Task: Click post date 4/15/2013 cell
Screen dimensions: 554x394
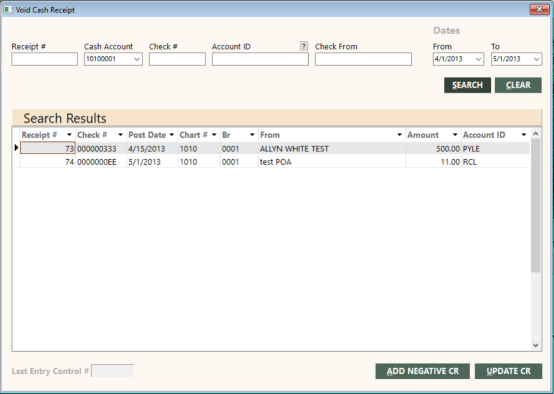Action: (152, 149)
